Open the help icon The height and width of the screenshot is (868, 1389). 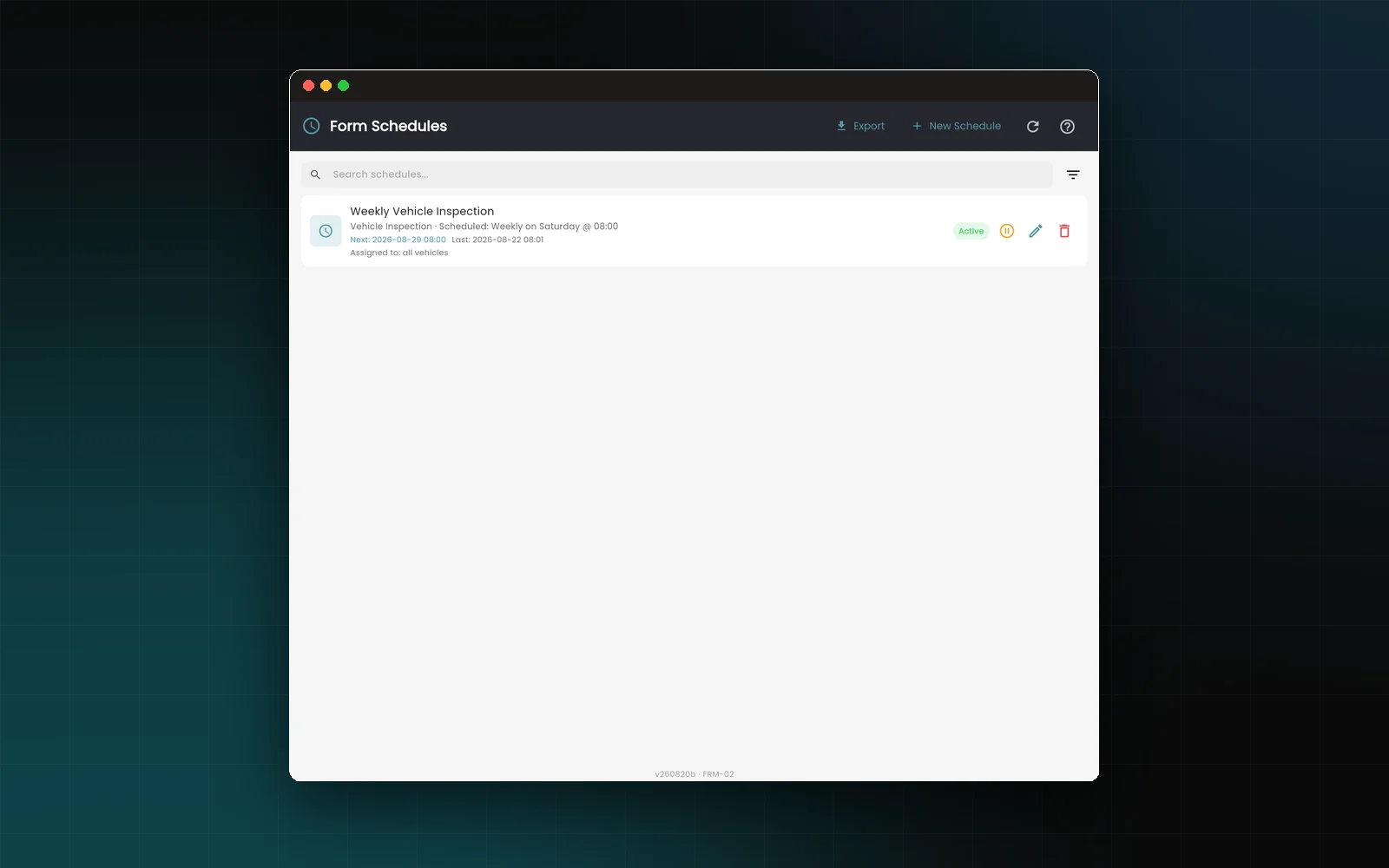coord(1068,127)
